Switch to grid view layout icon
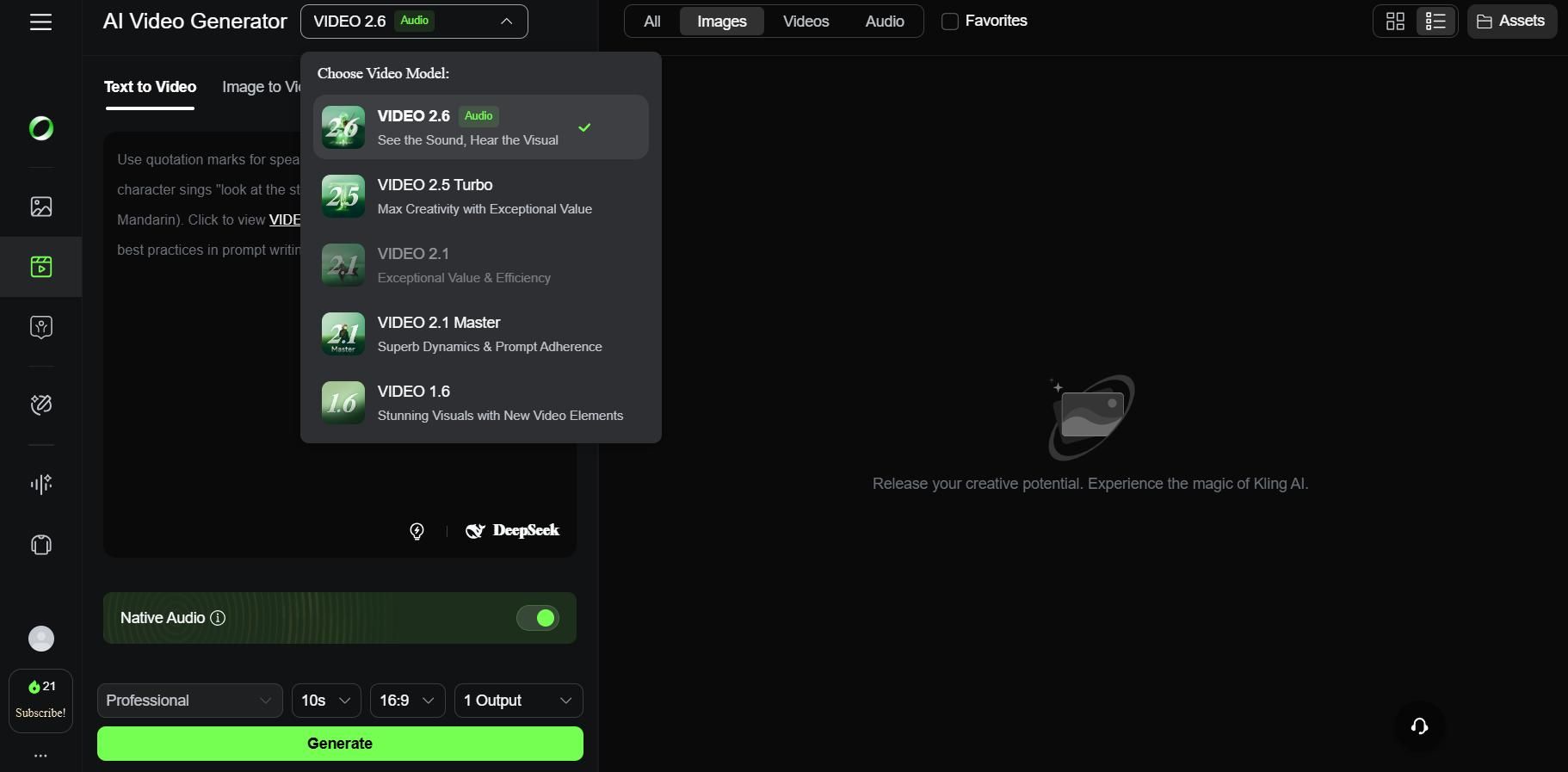The image size is (1568, 772). [1395, 22]
